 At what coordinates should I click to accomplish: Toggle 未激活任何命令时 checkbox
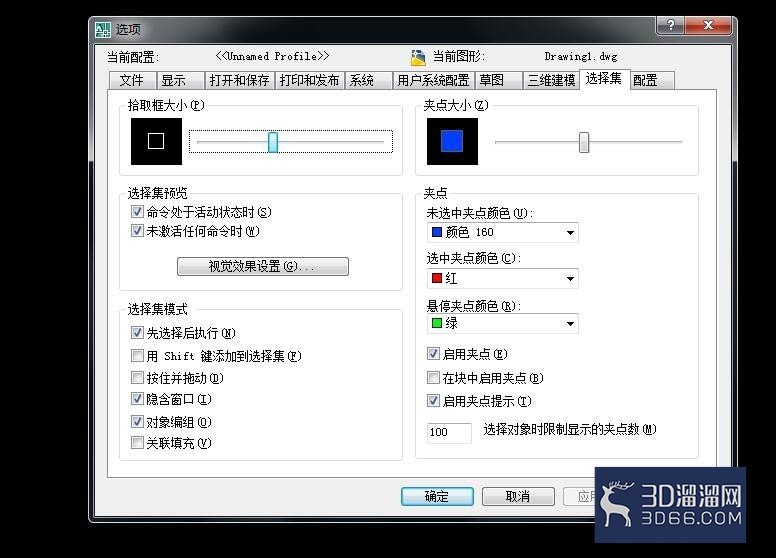[x=137, y=231]
